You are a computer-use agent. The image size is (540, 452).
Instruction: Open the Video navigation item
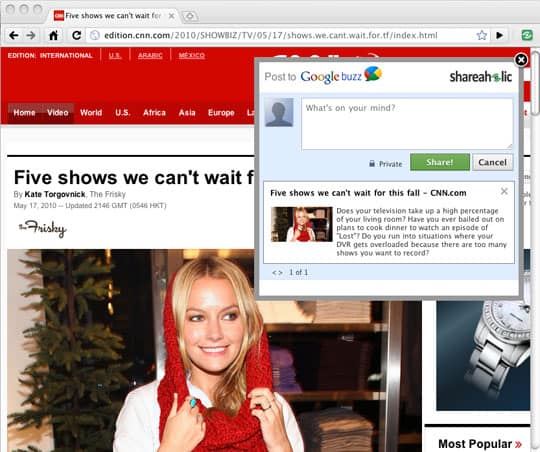(58, 113)
